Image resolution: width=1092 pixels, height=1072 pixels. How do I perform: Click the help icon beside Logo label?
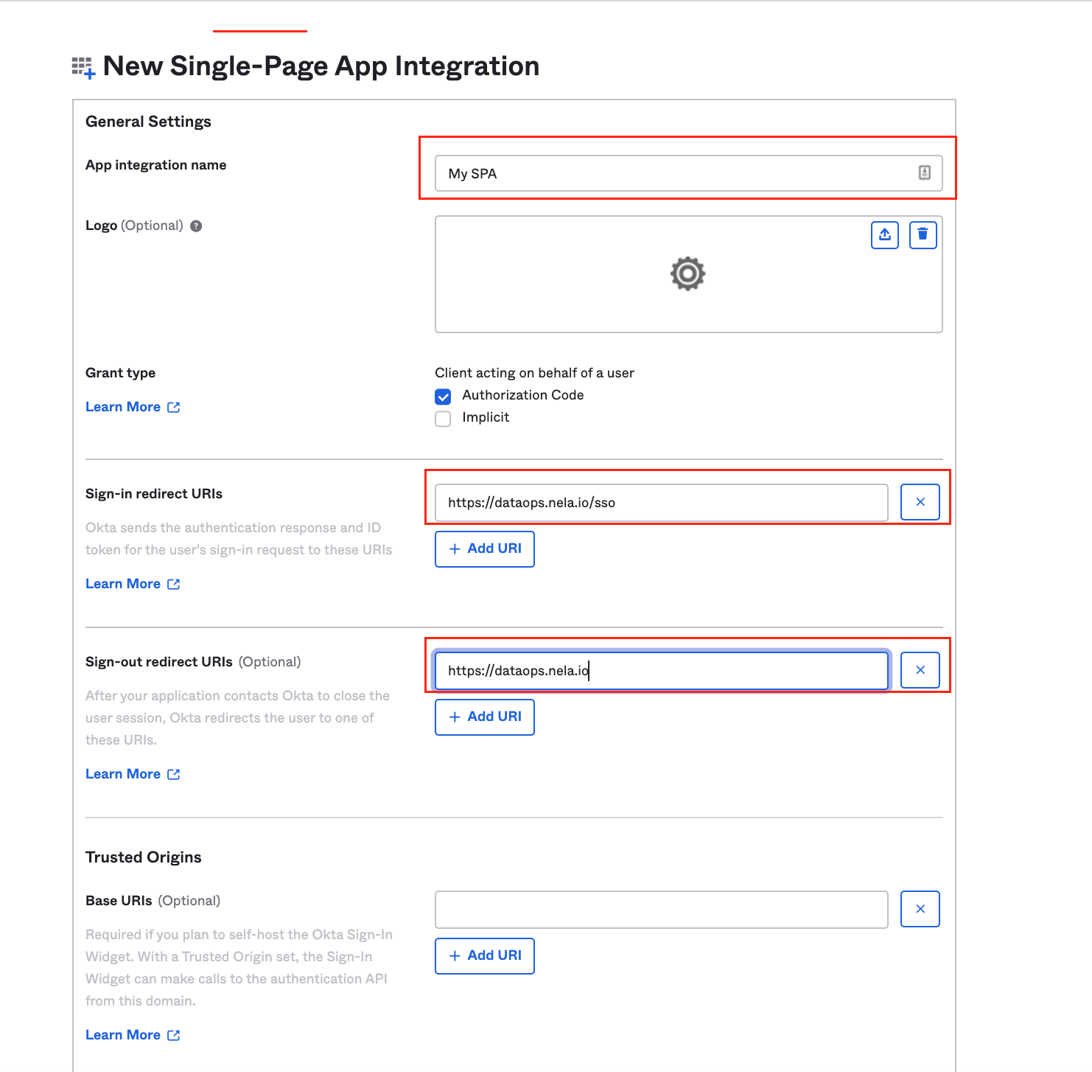coord(196,226)
